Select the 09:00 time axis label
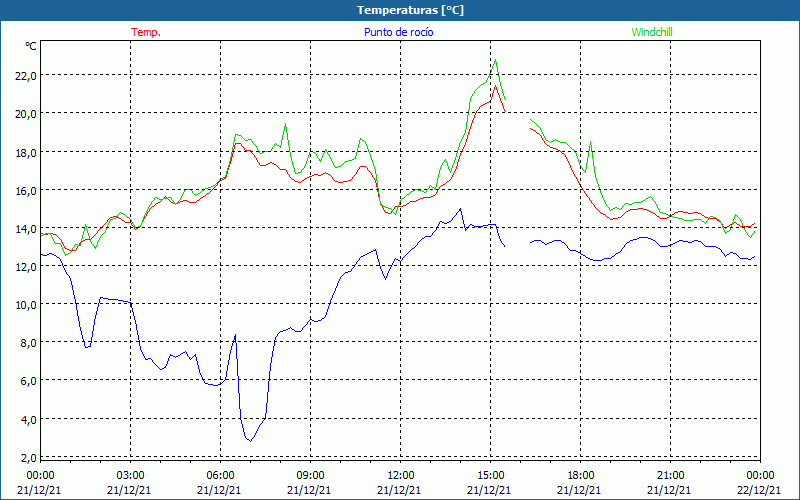Screen dimensions: 800x500 (x=310, y=475)
